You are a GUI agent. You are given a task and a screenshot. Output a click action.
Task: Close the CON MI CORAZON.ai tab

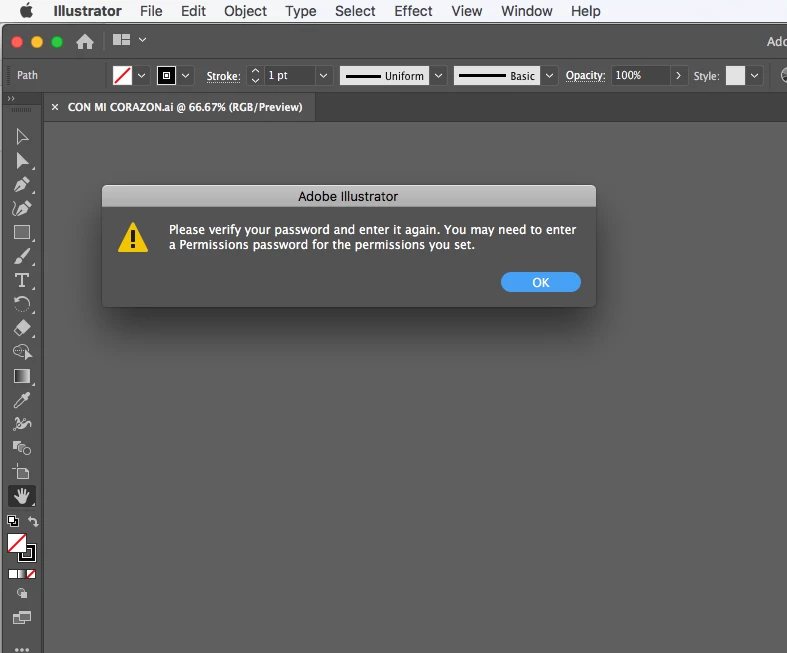point(55,107)
